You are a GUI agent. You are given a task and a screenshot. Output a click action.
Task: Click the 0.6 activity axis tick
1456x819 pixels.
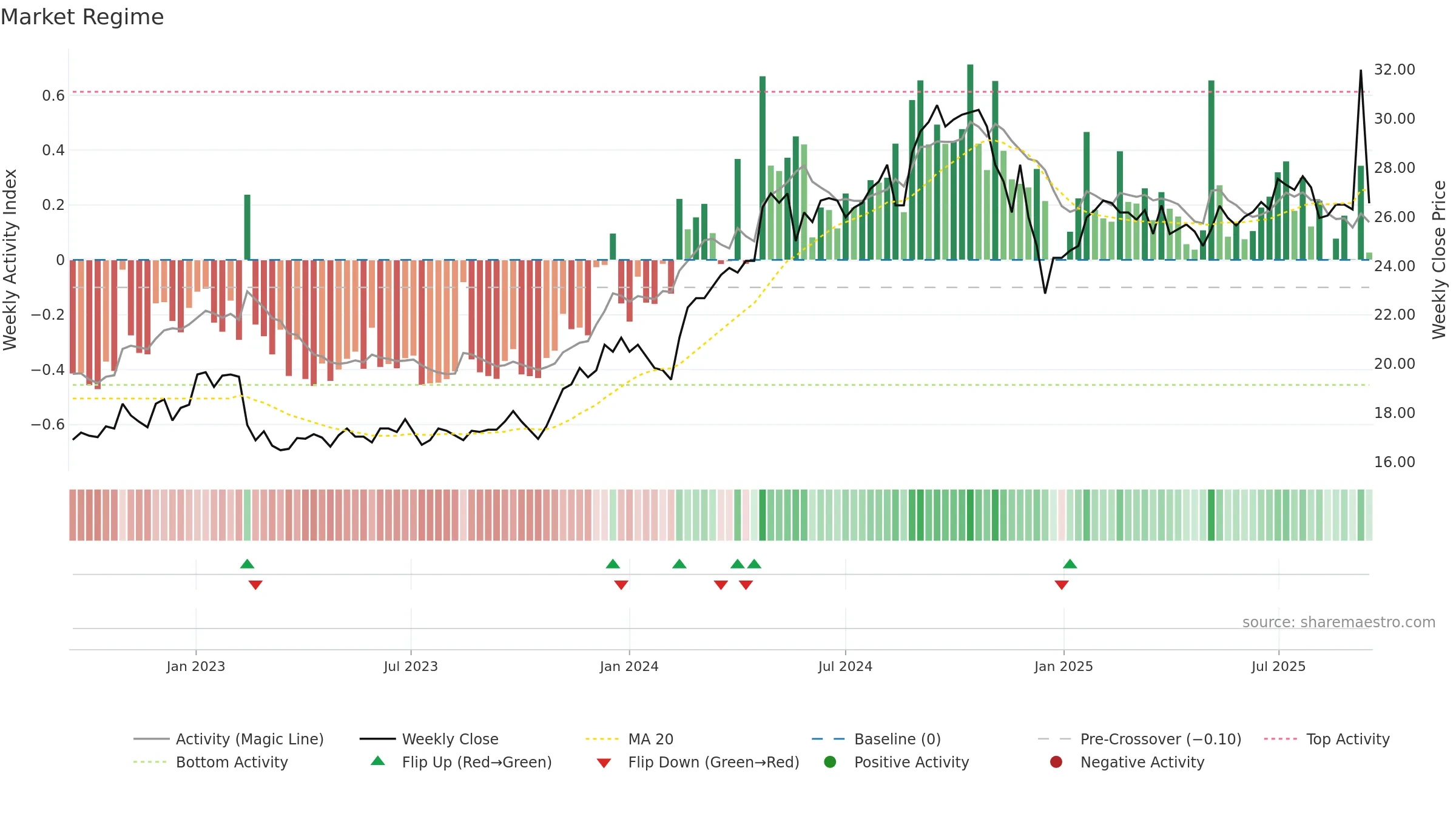(x=53, y=96)
